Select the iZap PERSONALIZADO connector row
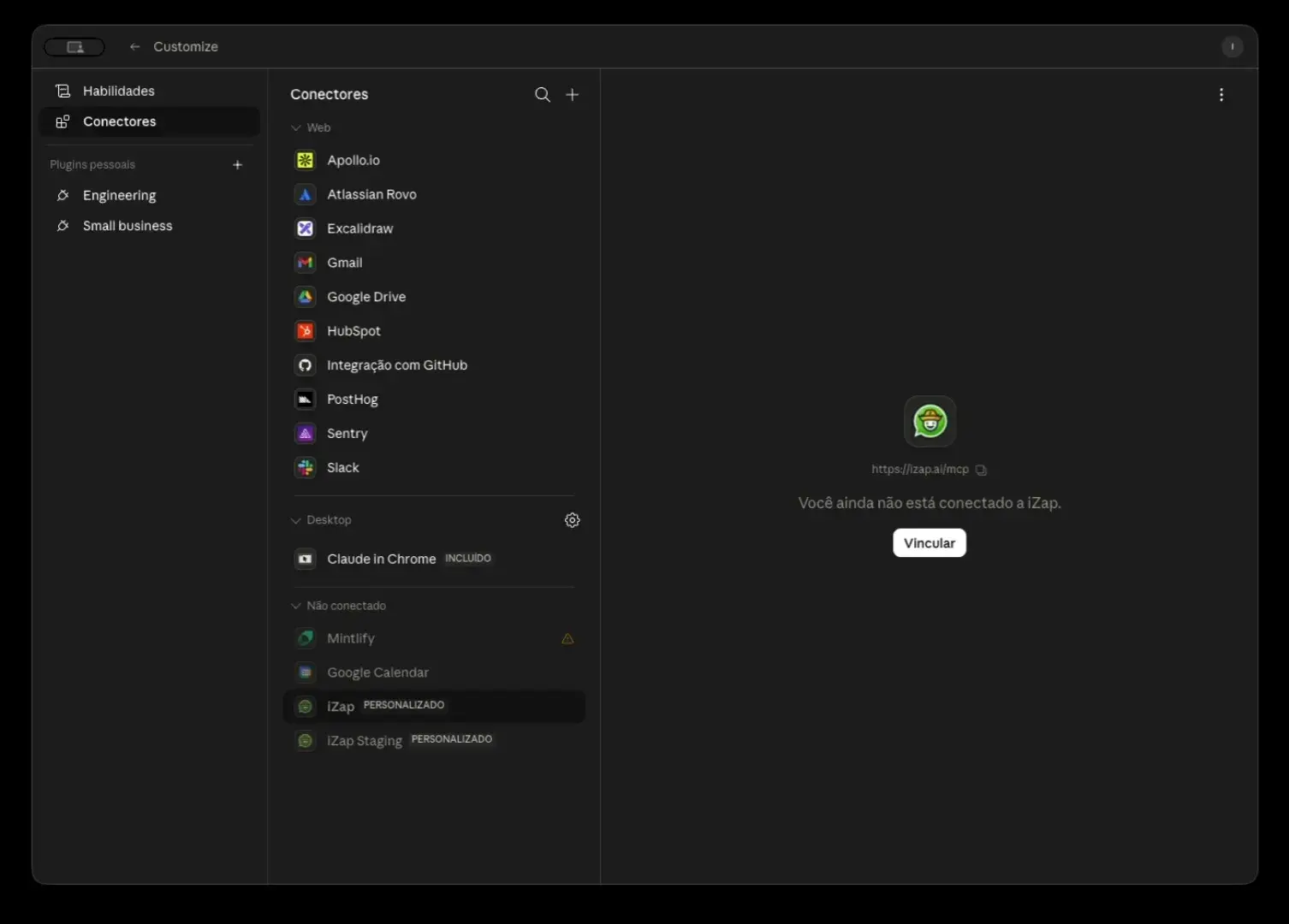Image resolution: width=1289 pixels, height=924 pixels. tap(434, 707)
